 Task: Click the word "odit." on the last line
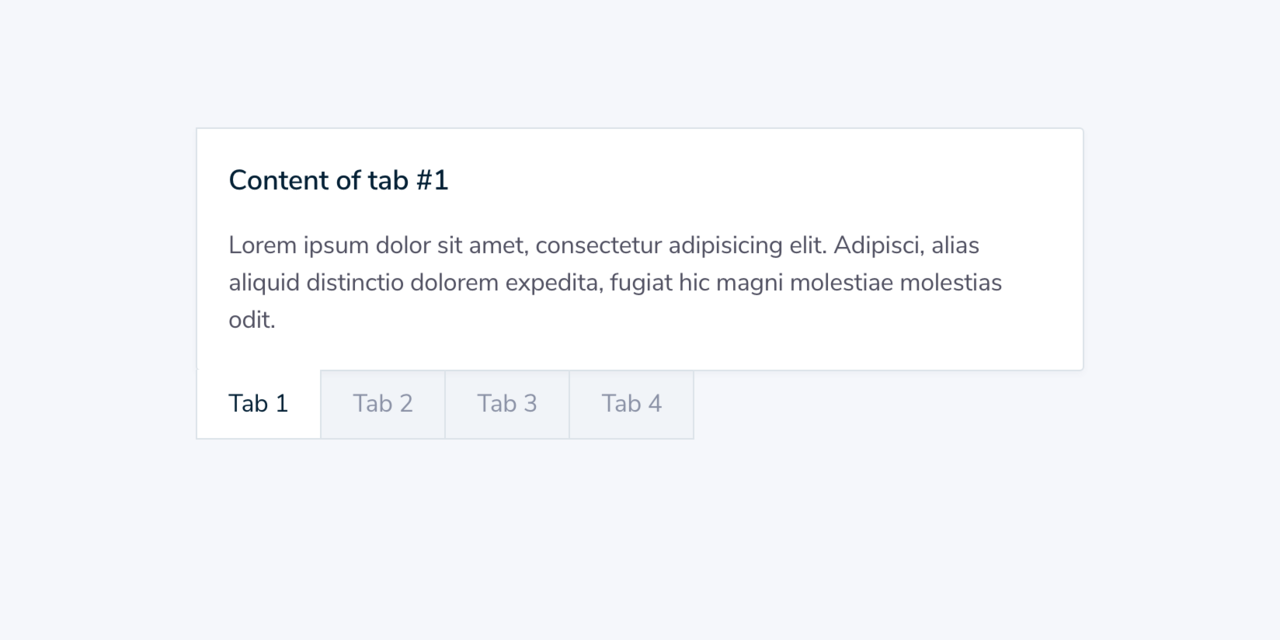[252, 321]
